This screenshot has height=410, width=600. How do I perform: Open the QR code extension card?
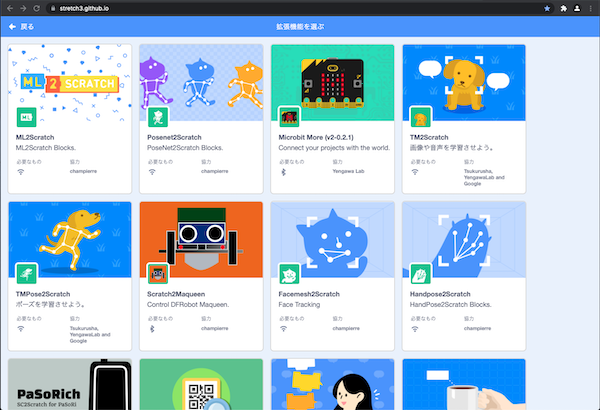201,384
